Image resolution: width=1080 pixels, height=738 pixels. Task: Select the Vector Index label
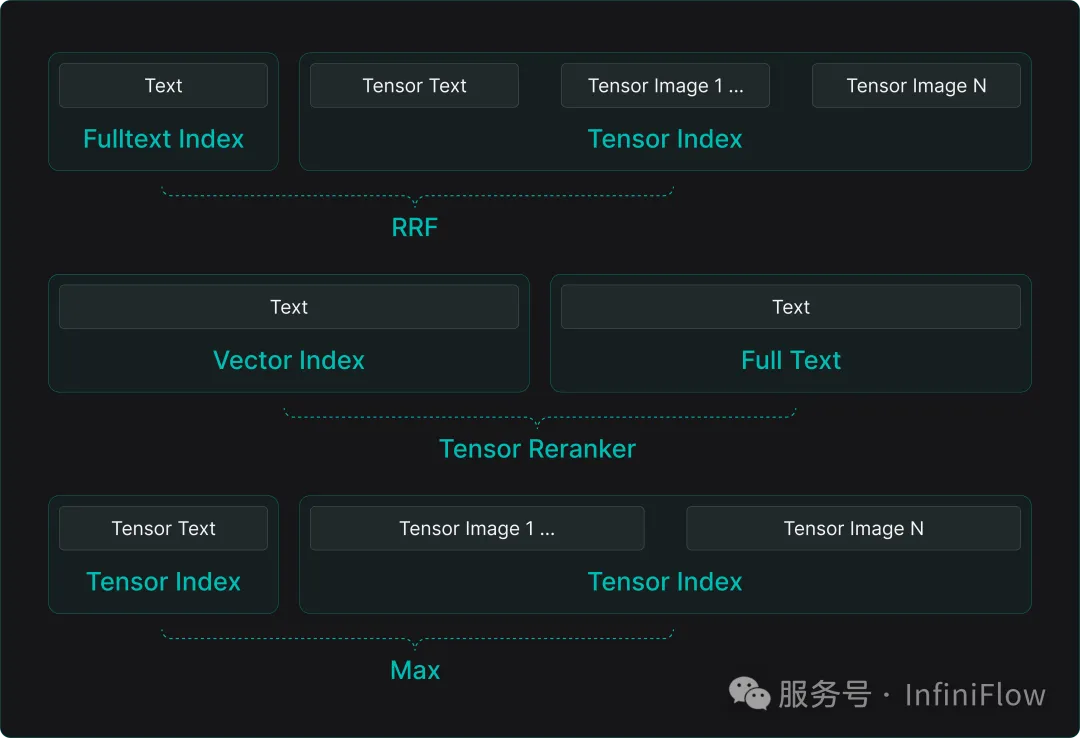289,360
